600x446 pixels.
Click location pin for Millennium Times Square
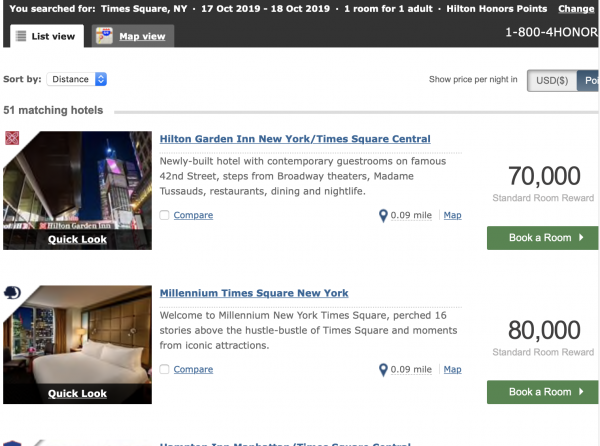(383, 369)
